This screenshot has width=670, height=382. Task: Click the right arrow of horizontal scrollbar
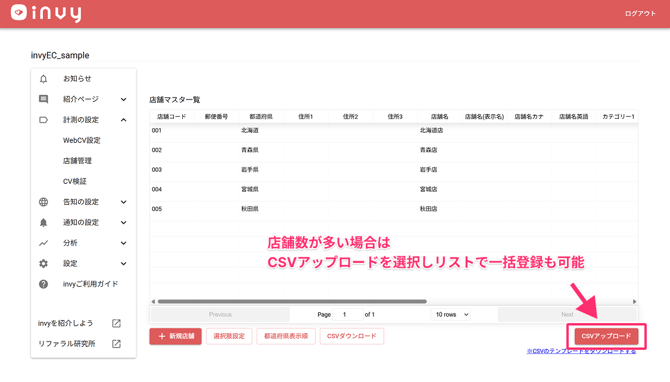635,302
